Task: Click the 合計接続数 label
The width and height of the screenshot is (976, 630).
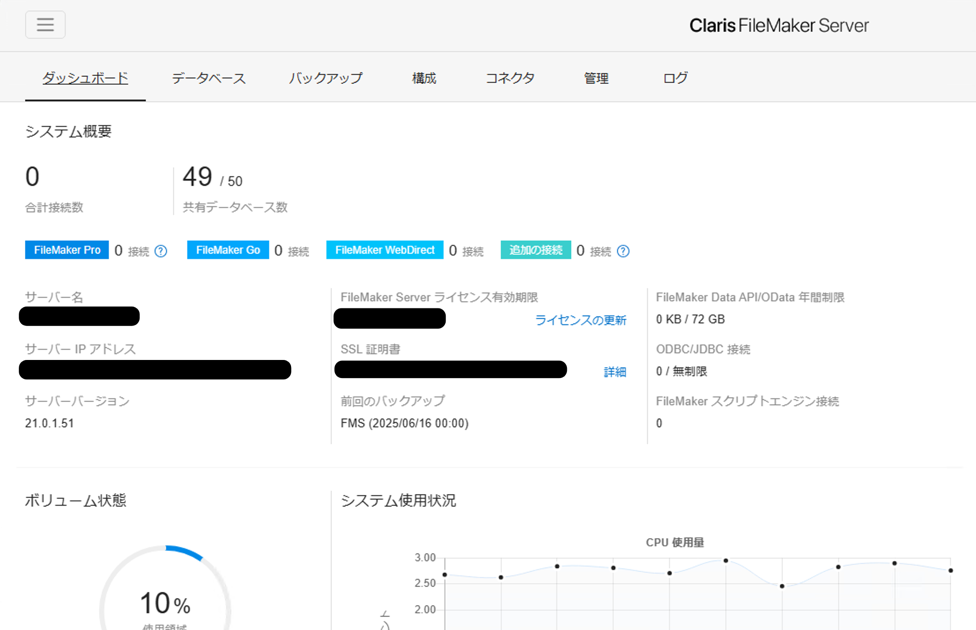Action: pyautogui.click(x=54, y=207)
